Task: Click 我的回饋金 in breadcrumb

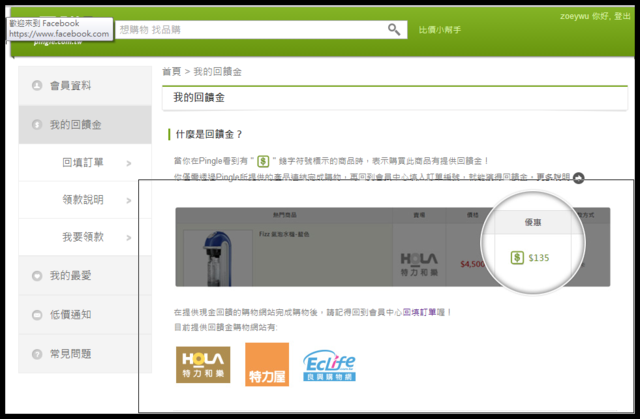Action: pyautogui.click(x=217, y=72)
